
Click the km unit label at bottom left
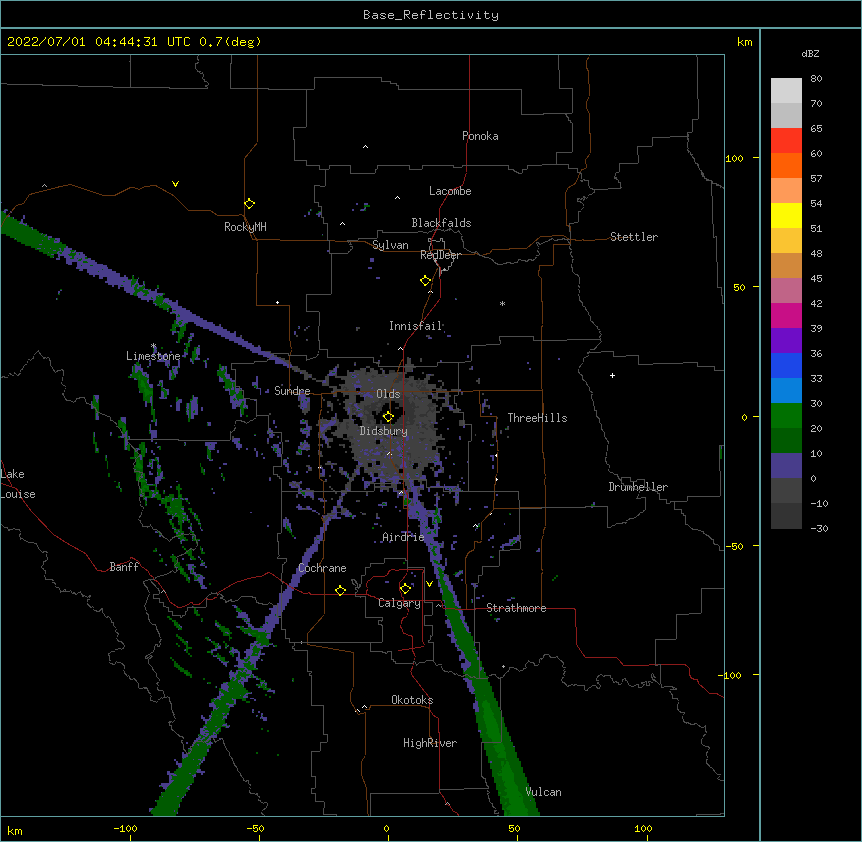coord(15,830)
